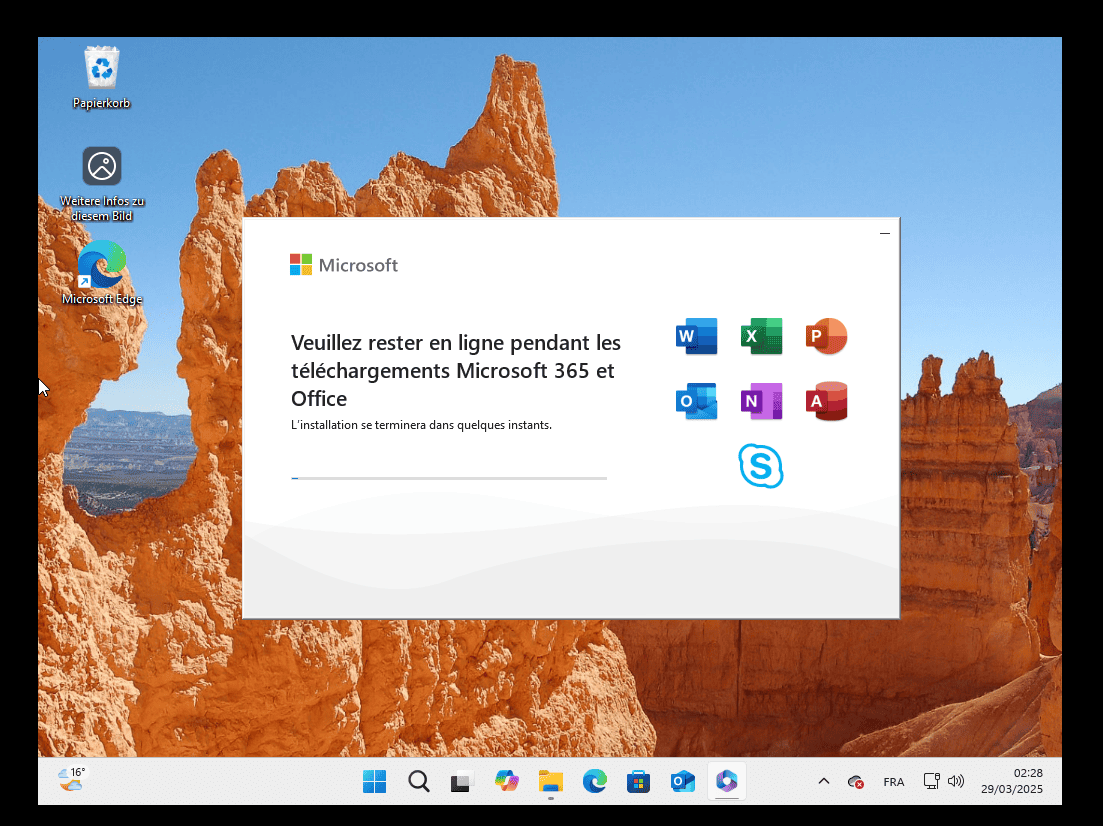Viewport: 1103px width, 826px height.
Task: Click the Skype icon in installer
Action: point(761,466)
